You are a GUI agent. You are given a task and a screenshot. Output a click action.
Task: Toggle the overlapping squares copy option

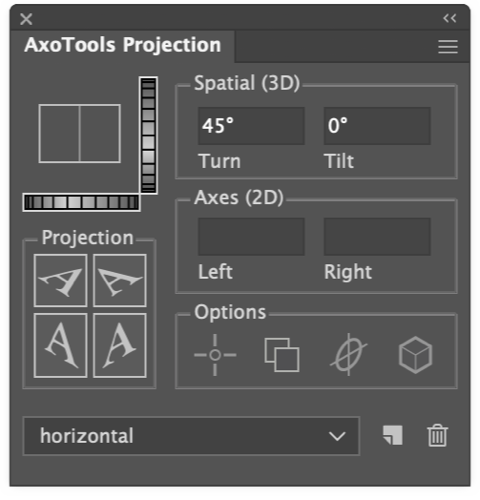pos(282,355)
